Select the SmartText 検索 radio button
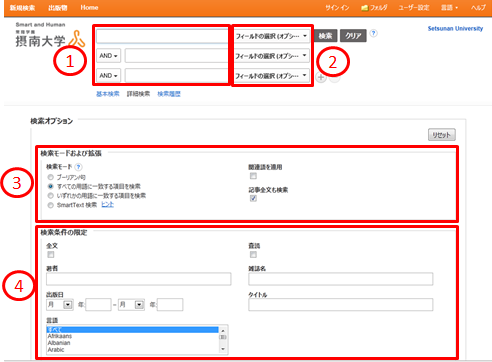 click(50, 205)
